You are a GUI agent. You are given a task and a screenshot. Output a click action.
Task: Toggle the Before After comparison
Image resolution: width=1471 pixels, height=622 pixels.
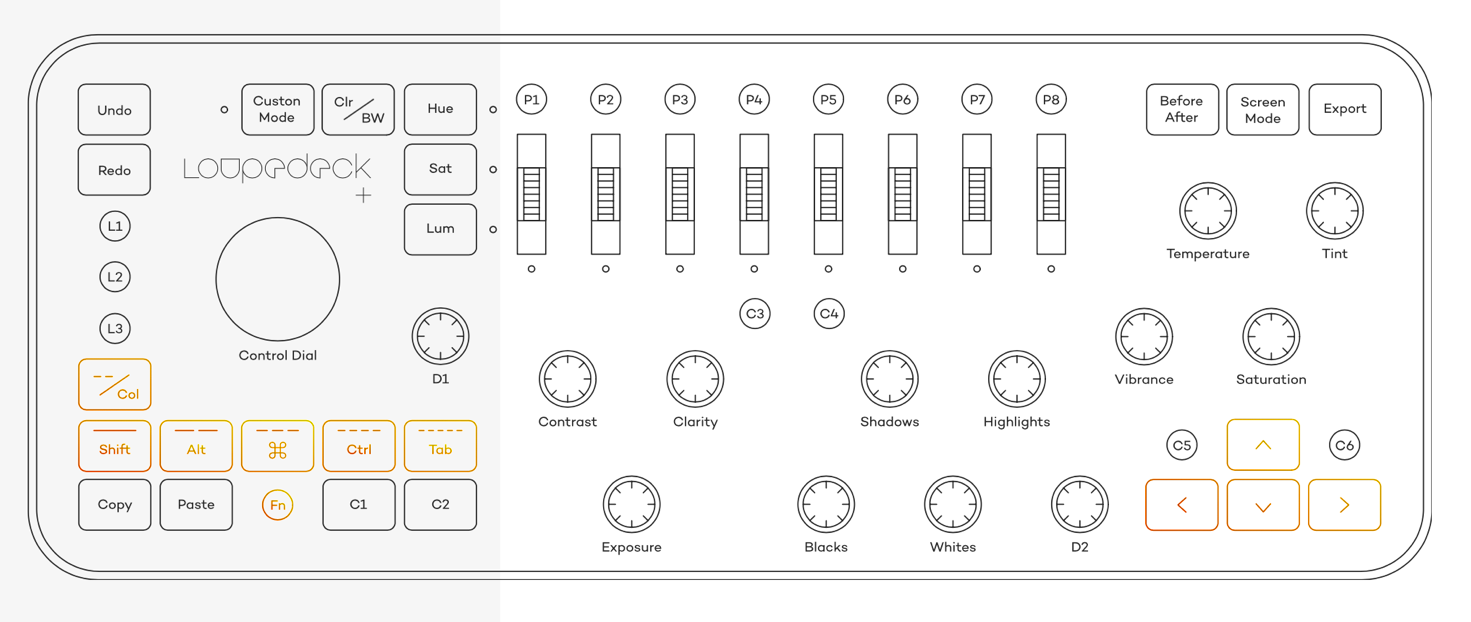click(x=1182, y=109)
